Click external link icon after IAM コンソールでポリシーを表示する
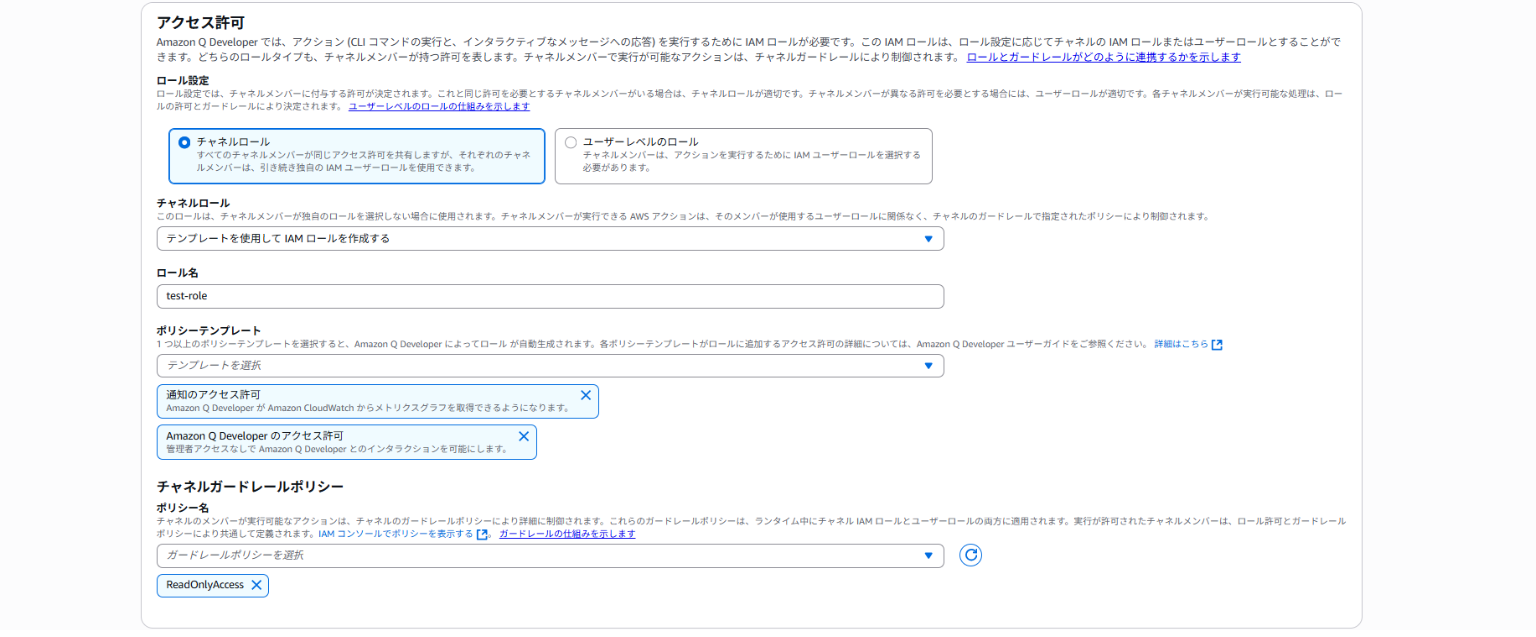Image resolution: width=1536 pixels, height=637 pixels. click(482, 534)
